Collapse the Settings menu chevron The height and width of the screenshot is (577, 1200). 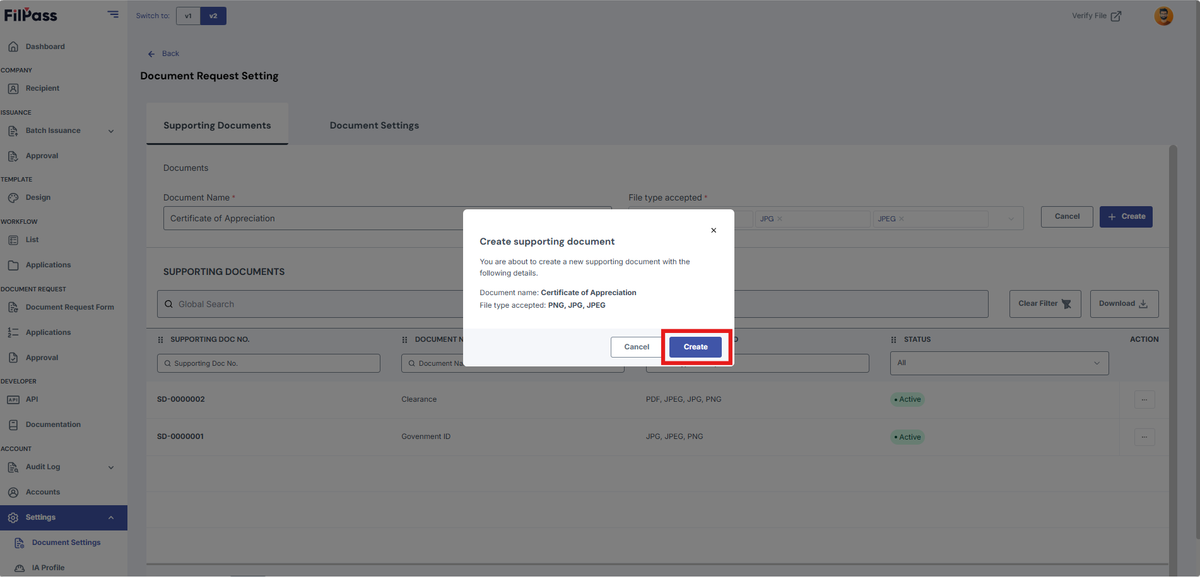pos(111,517)
